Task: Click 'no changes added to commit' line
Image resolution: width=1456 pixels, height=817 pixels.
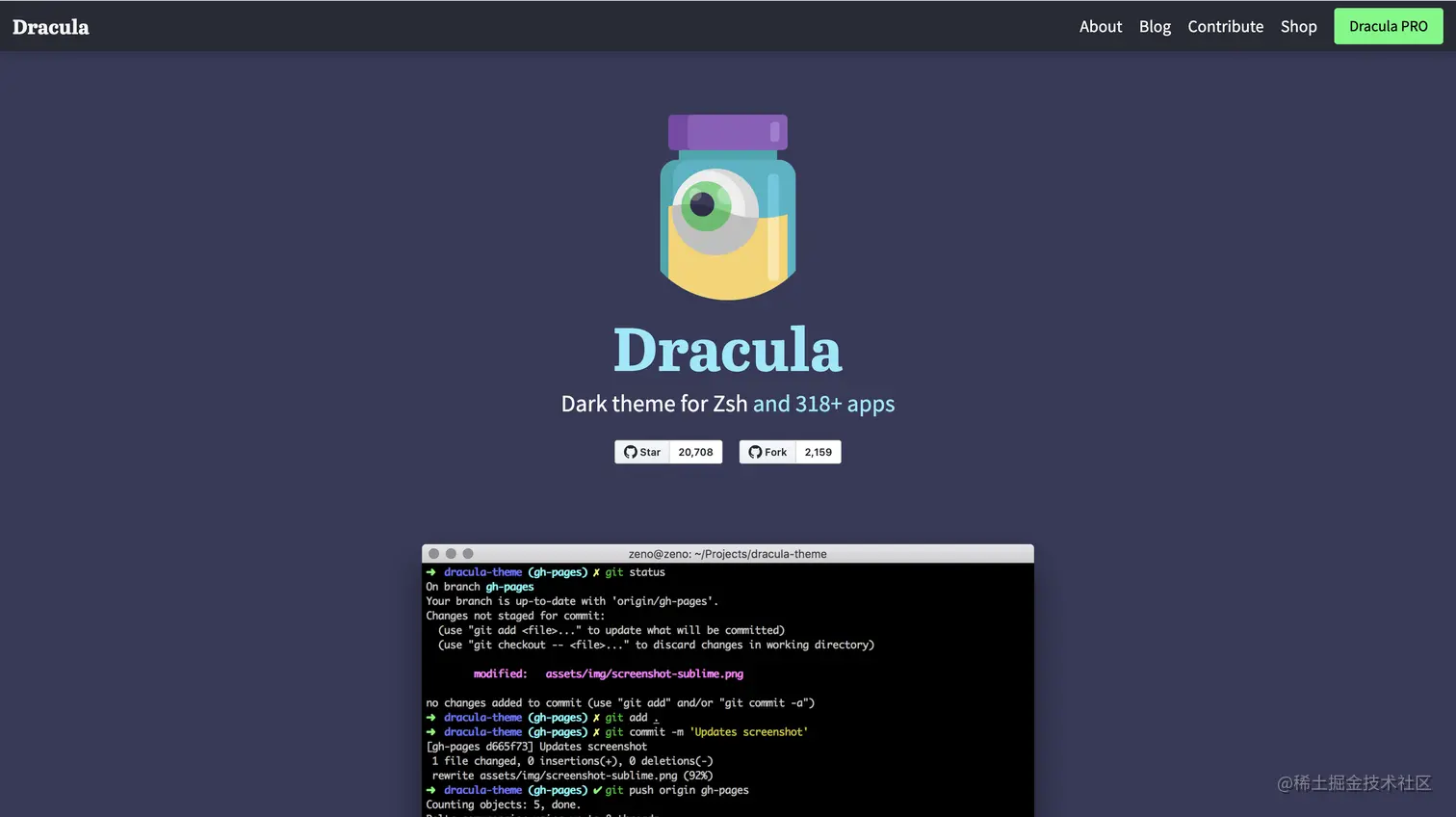Action: [x=620, y=702]
